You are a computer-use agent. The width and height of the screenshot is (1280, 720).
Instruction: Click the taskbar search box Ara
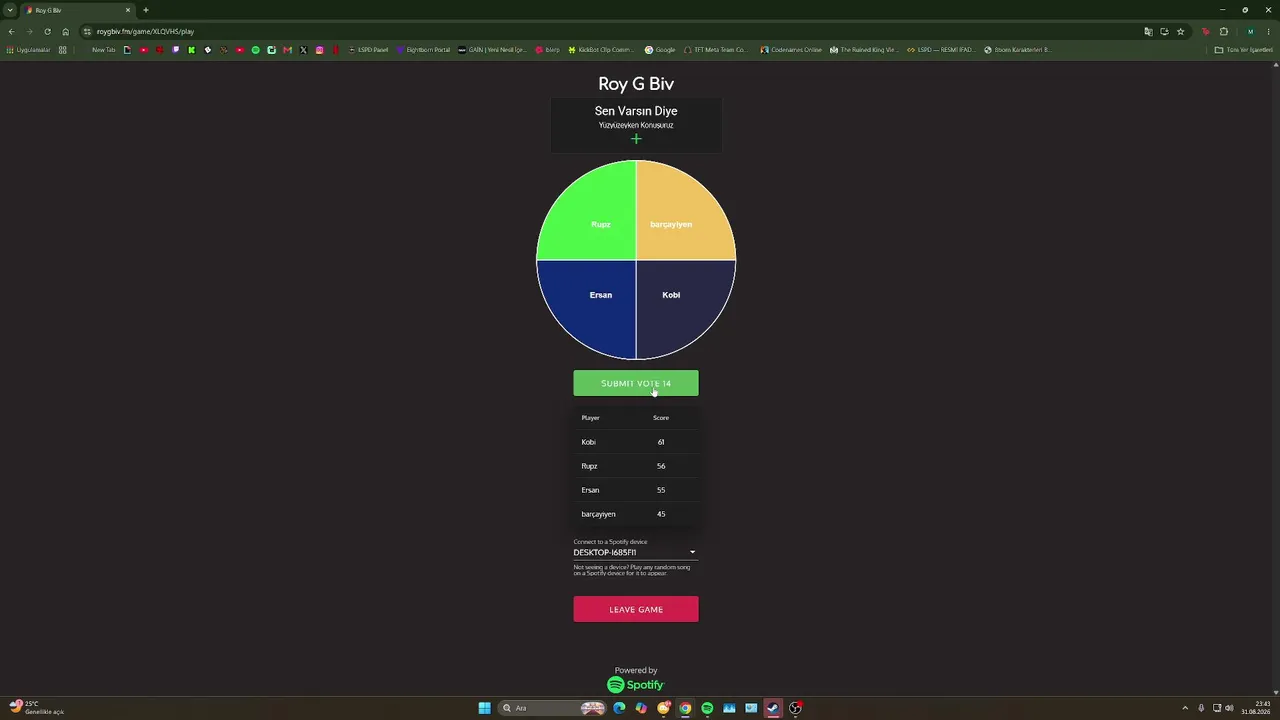click(553, 708)
